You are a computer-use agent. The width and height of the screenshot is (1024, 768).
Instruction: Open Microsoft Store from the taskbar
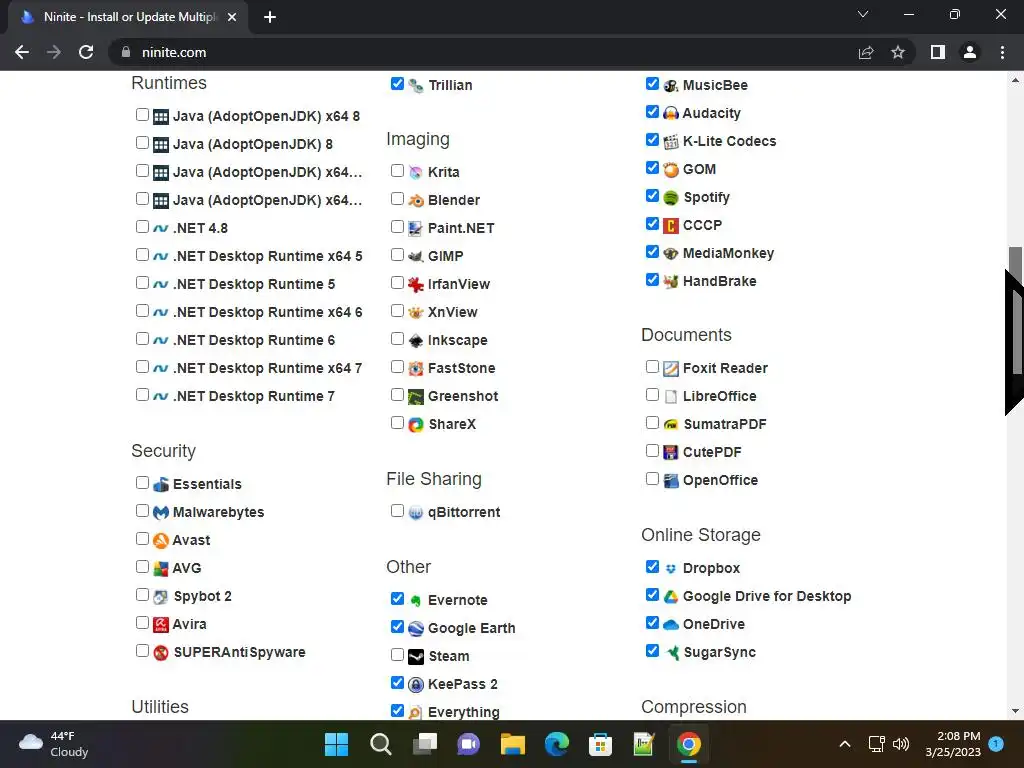point(600,744)
